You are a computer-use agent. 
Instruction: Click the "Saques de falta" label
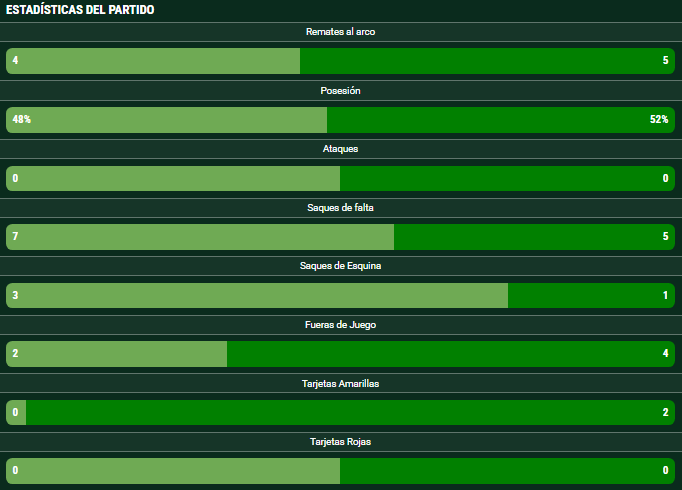(340, 208)
